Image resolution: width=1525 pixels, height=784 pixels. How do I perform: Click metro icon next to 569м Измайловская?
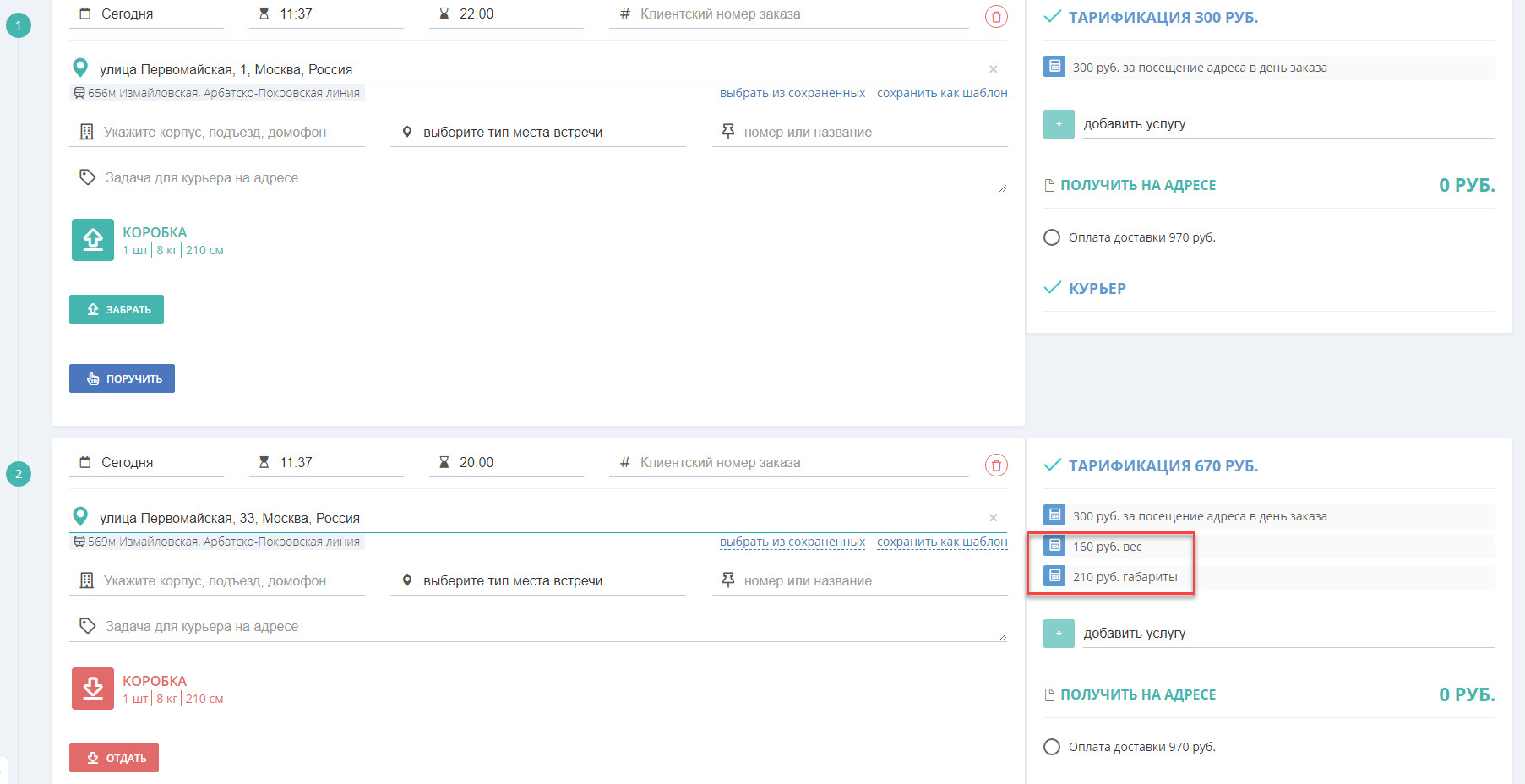pos(79,542)
